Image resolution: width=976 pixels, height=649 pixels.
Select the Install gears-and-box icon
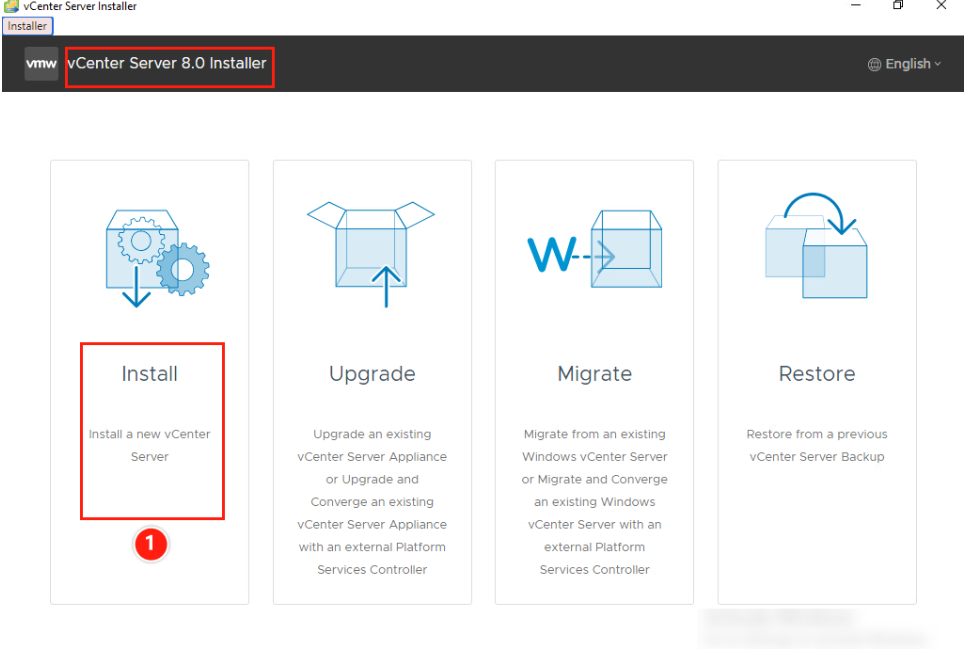pos(149,248)
